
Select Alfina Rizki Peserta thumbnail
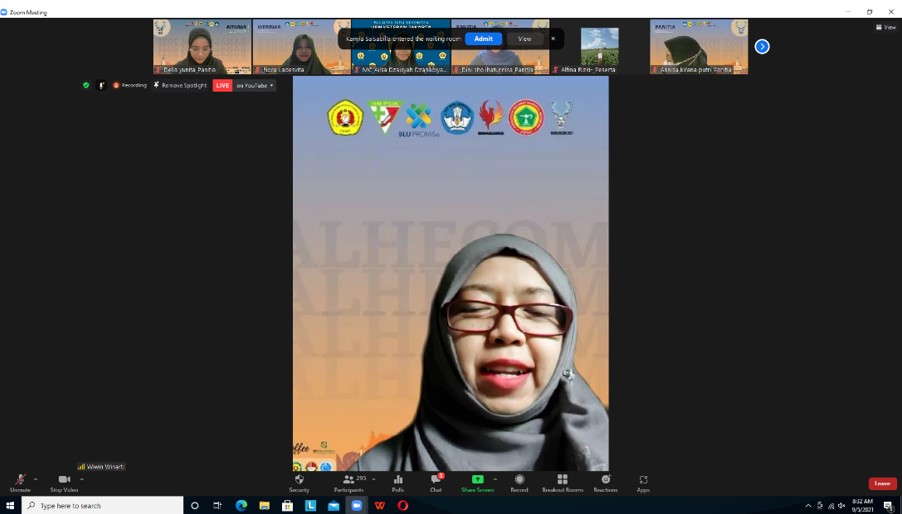tap(599, 47)
